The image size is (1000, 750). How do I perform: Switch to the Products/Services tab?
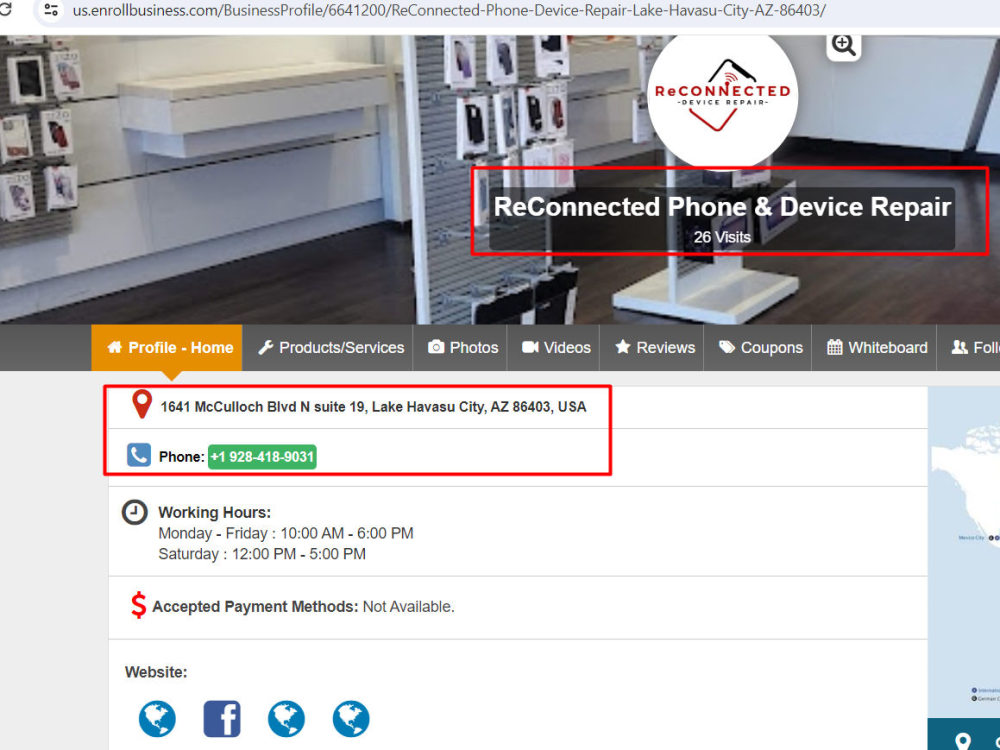(330, 348)
